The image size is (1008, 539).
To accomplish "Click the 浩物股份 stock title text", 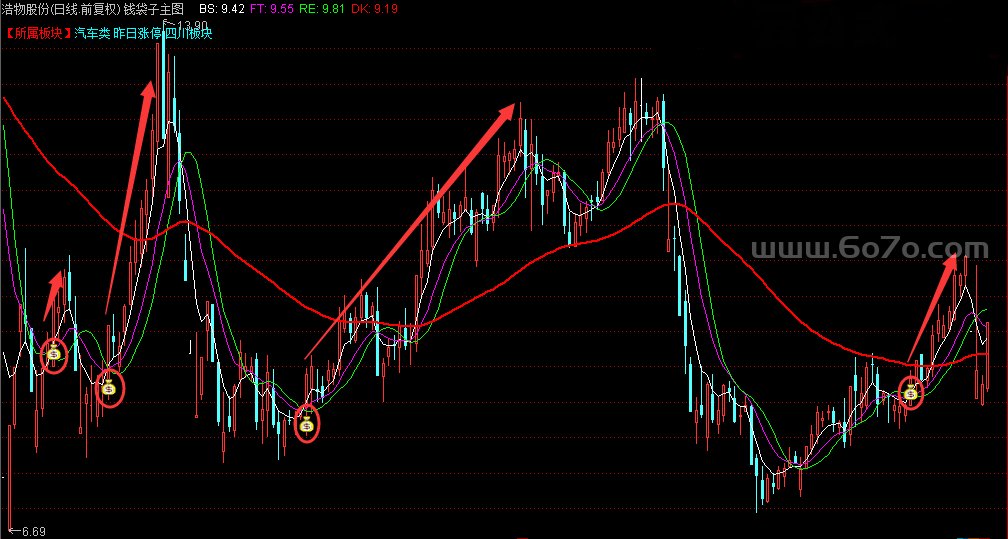I will click(x=25, y=8).
